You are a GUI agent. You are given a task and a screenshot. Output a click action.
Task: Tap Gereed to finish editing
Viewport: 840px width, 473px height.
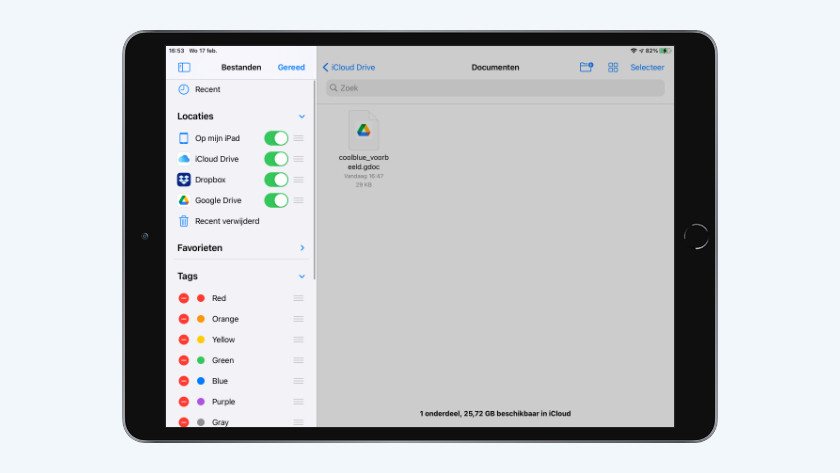pos(291,67)
